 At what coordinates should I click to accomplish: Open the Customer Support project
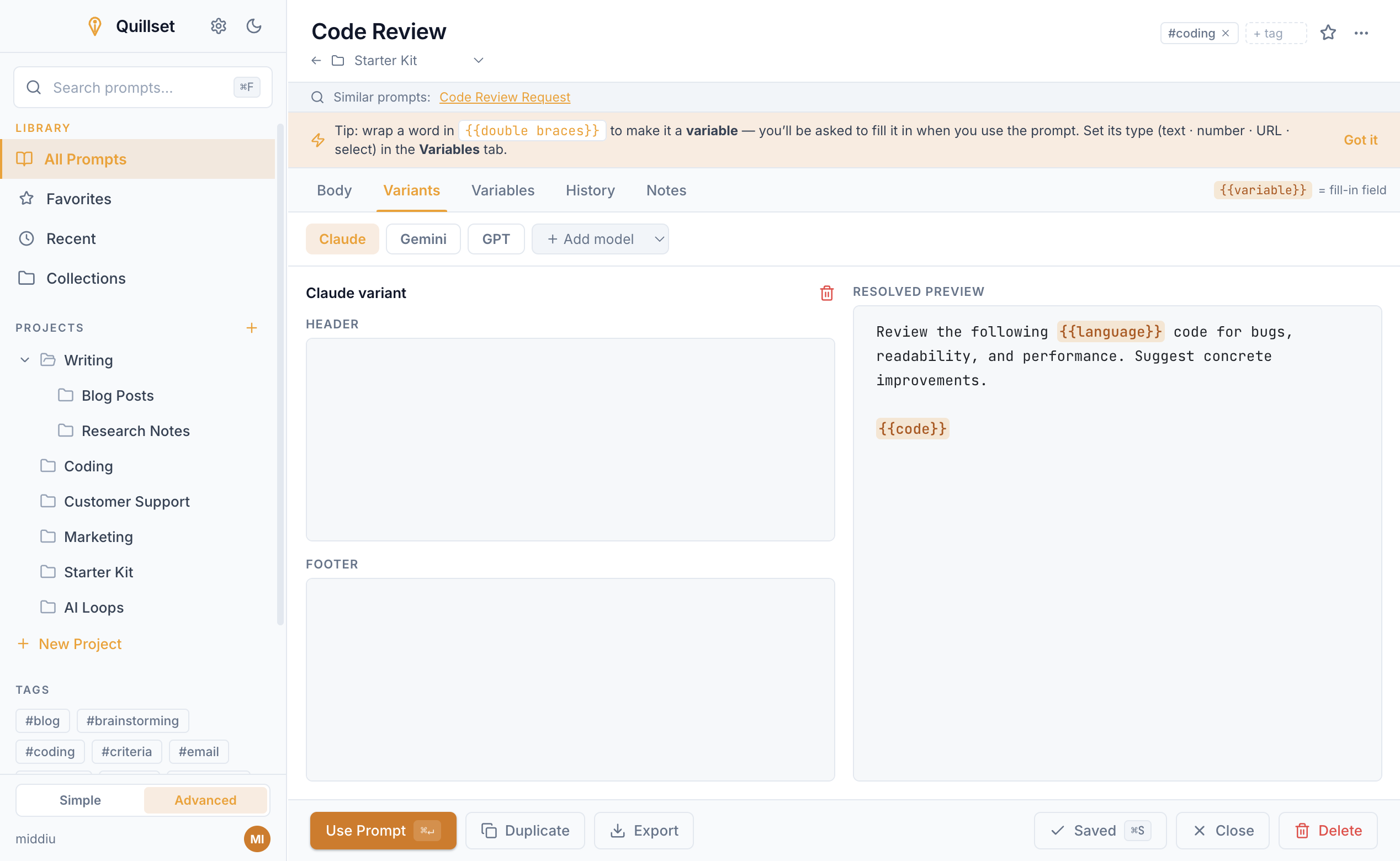[126, 501]
